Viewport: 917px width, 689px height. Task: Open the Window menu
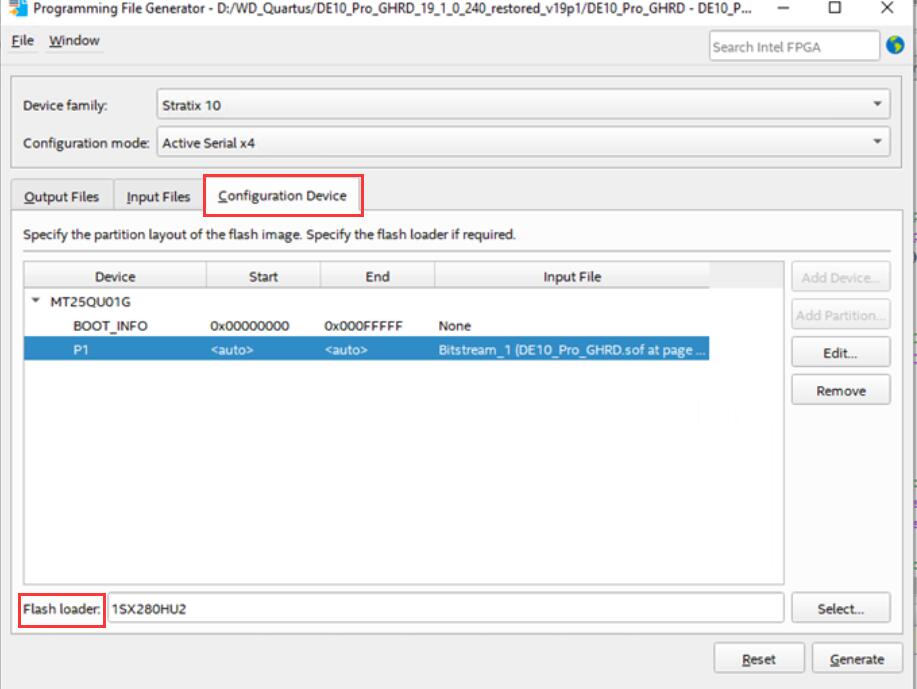point(74,40)
